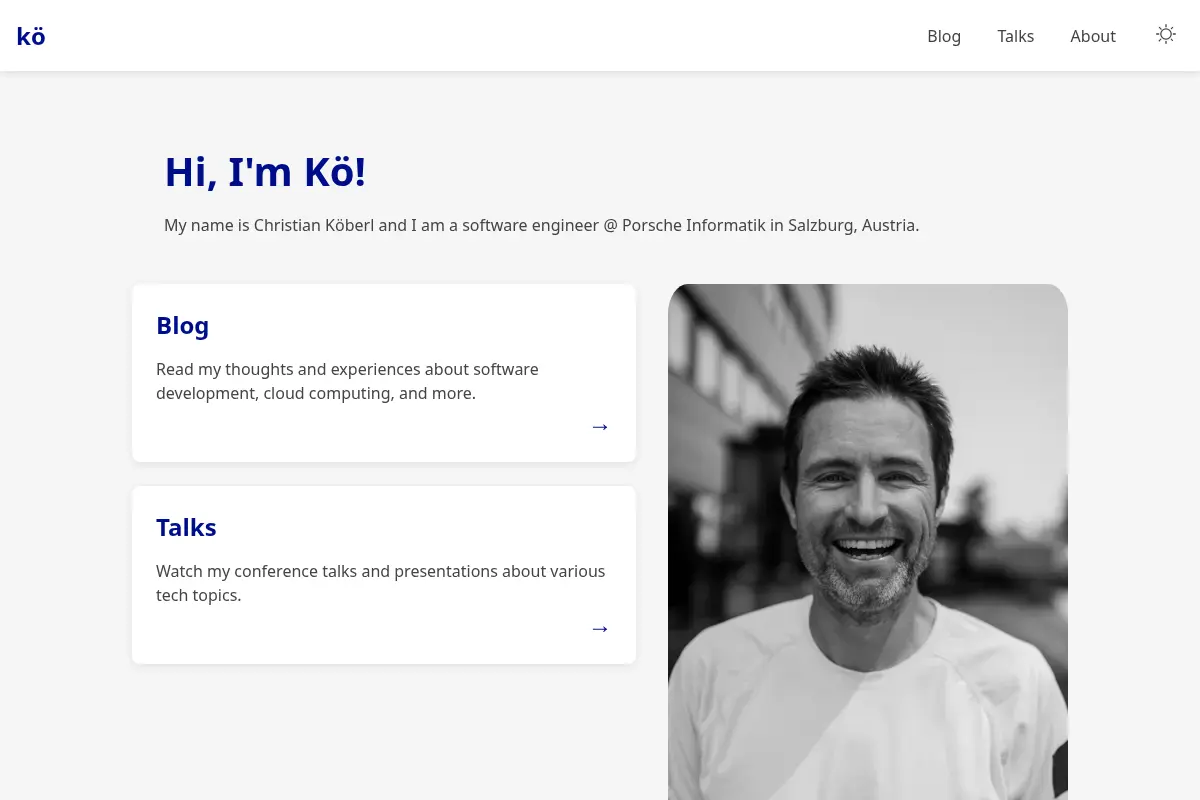
Task: Click the Blog card description text
Action: coord(347,381)
